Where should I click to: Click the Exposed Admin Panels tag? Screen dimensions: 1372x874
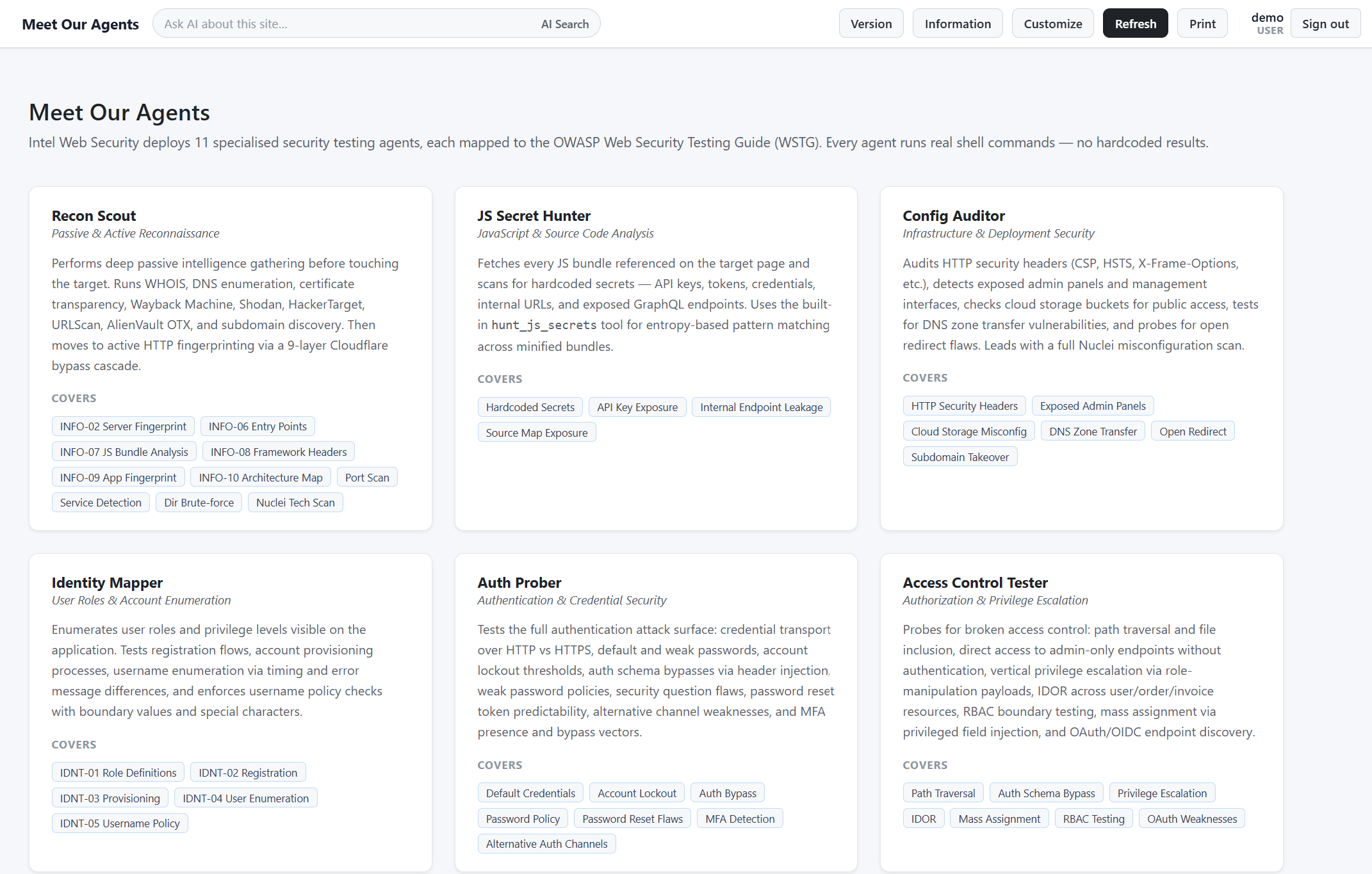coord(1093,406)
